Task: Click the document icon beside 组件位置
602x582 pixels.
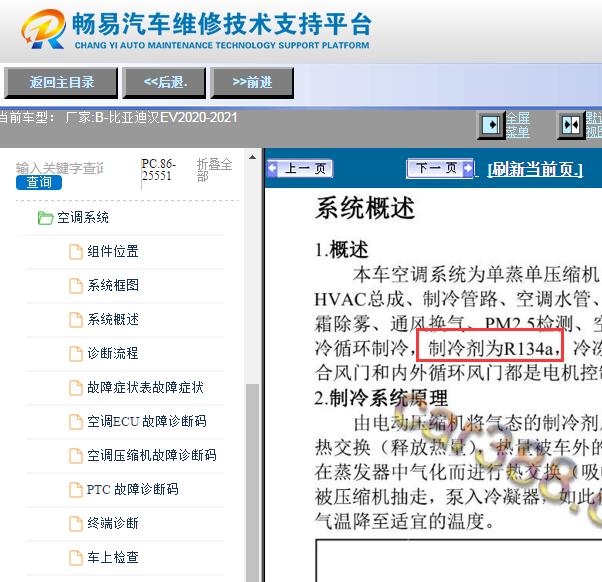Action: pos(76,252)
